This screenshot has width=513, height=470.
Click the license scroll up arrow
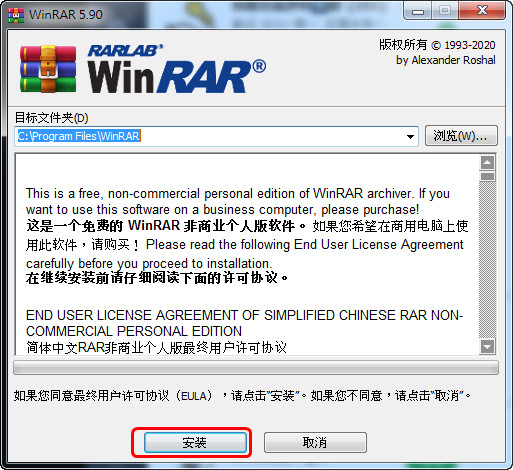488,163
